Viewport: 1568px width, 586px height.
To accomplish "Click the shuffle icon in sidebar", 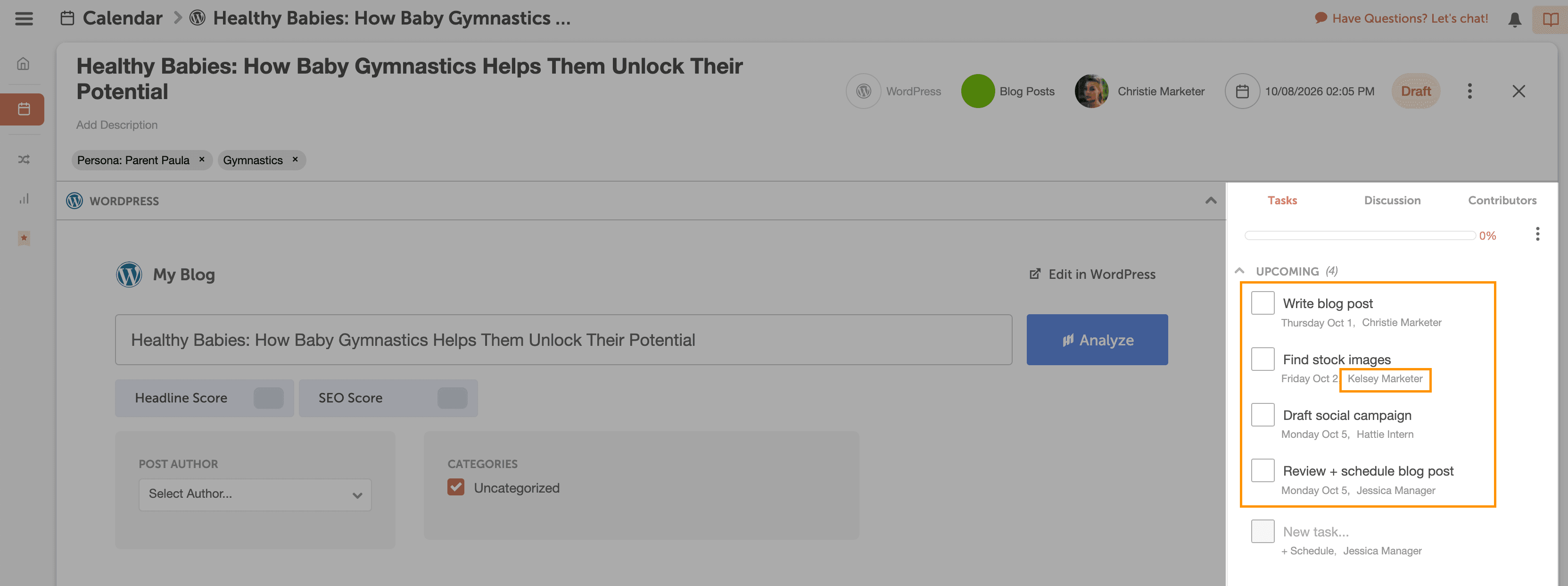I will tap(24, 159).
